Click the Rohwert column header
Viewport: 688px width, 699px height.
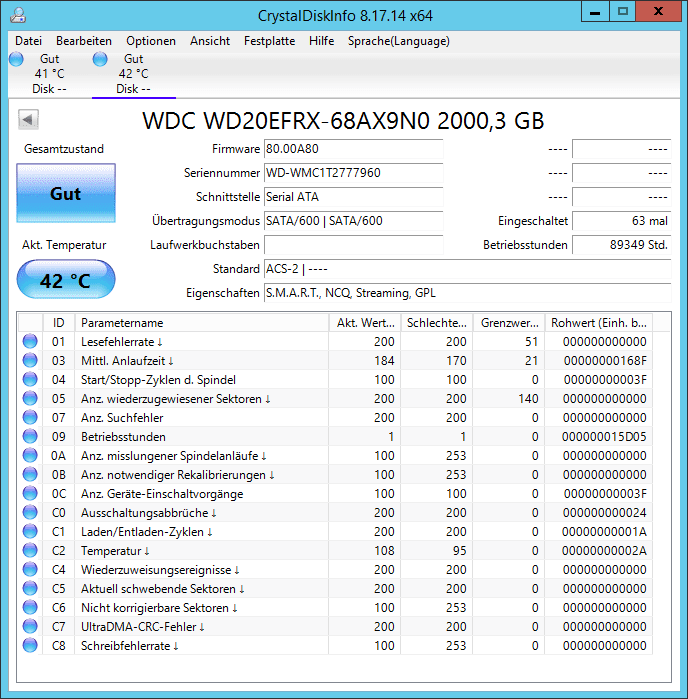(x=599, y=323)
